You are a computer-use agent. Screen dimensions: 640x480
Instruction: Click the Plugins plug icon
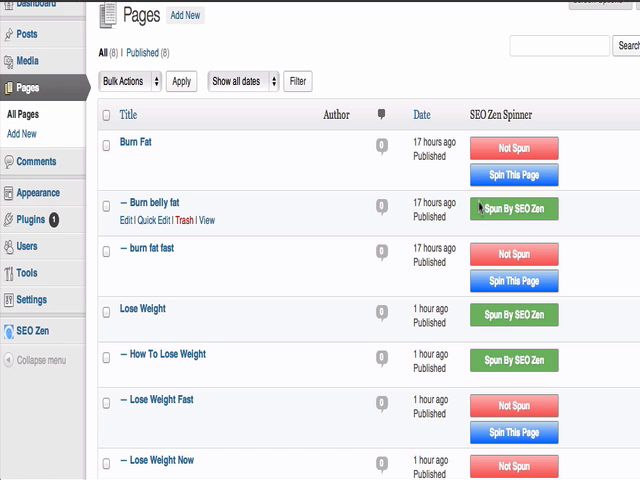pyautogui.click(x=9, y=220)
